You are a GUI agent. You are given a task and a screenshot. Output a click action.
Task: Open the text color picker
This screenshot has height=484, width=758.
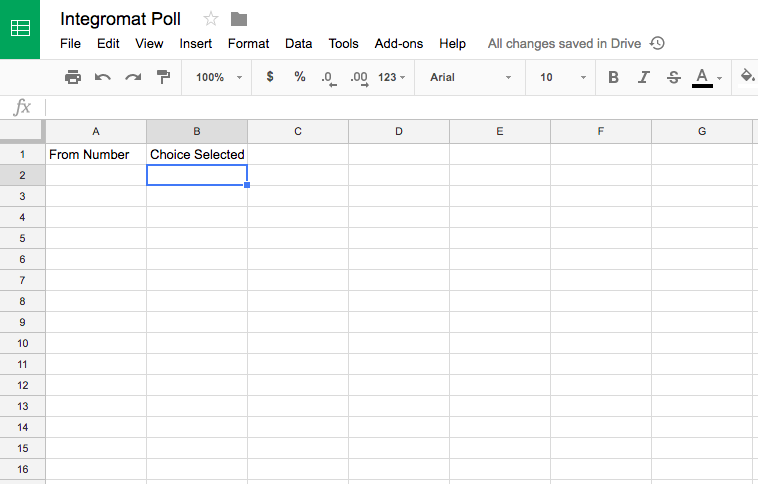[704, 77]
